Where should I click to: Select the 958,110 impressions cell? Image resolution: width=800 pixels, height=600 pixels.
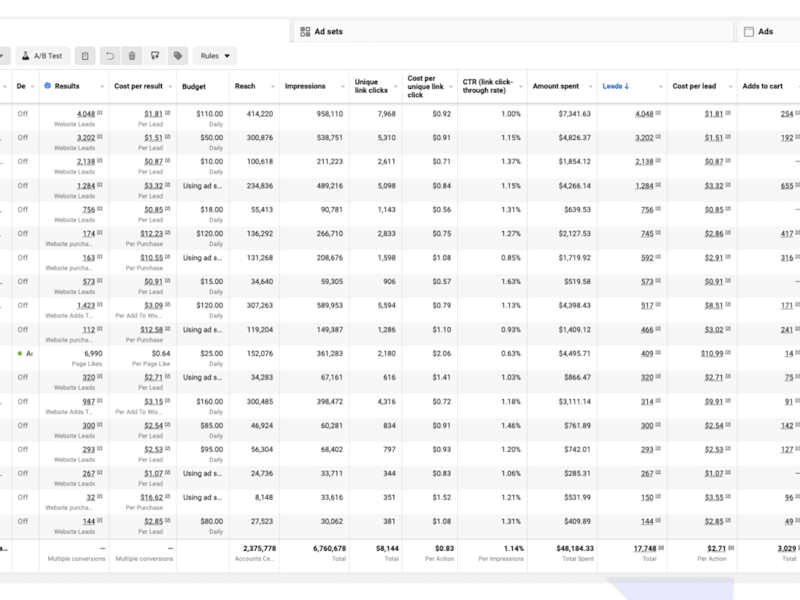click(x=314, y=118)
